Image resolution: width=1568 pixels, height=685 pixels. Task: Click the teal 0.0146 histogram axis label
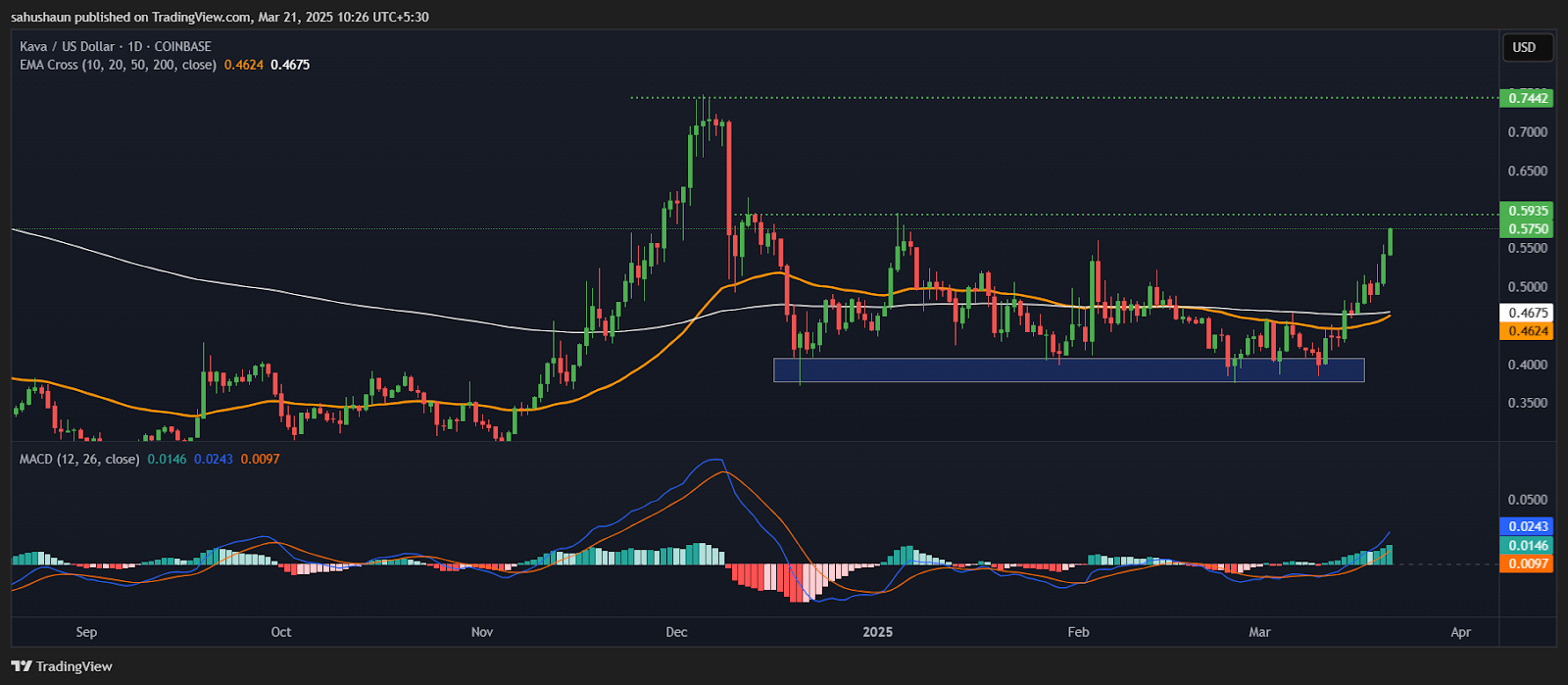click(1527, 546)
